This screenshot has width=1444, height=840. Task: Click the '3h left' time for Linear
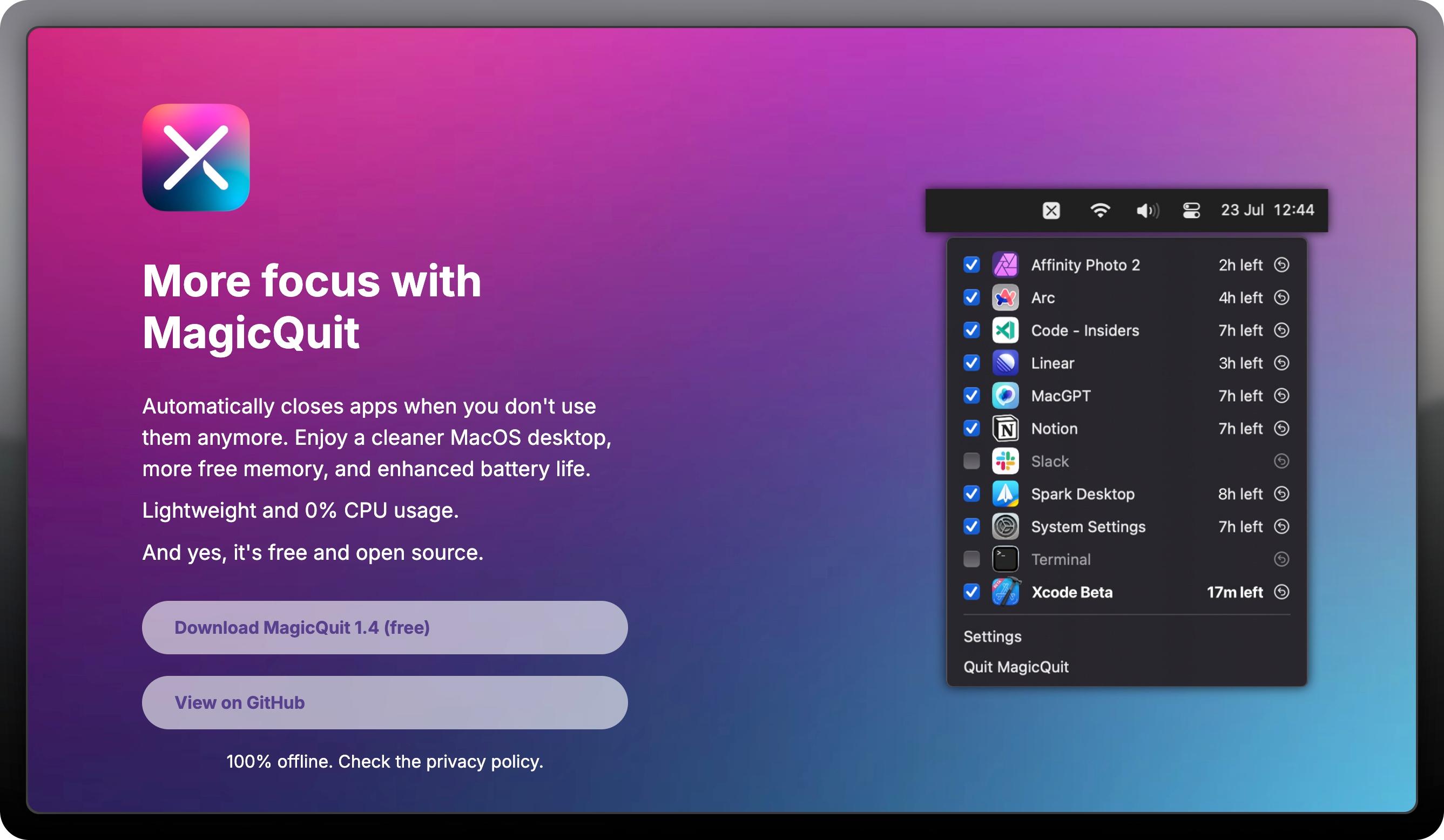click(1240, 363)
